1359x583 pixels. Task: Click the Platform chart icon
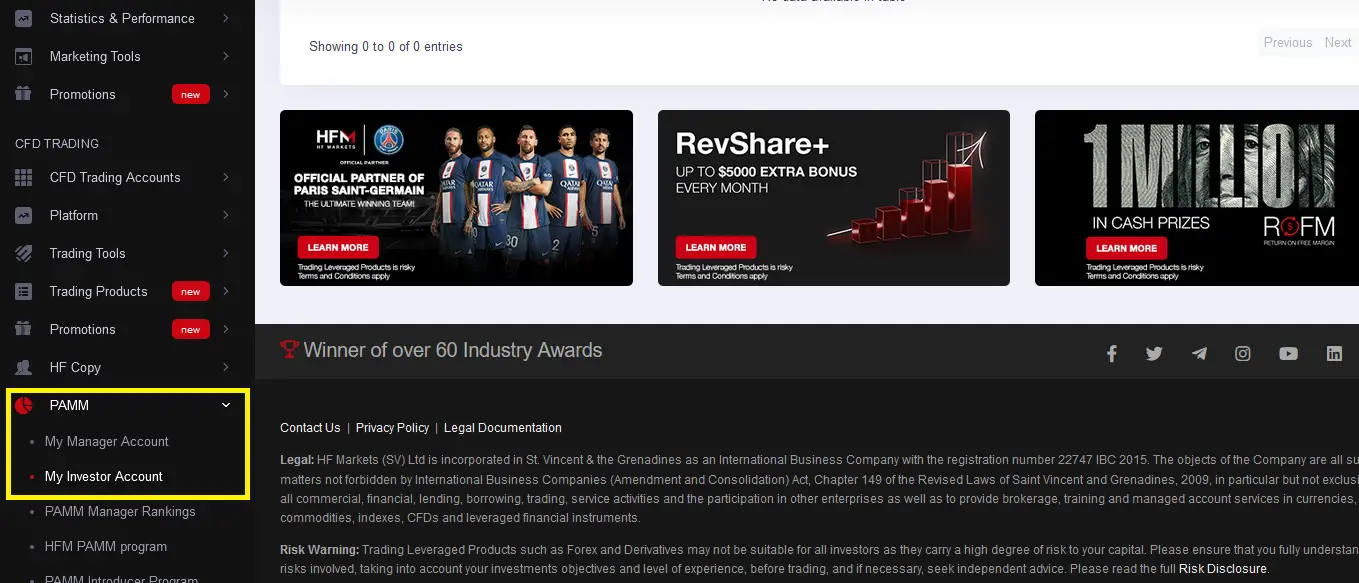pyautogui.click(x=24, y=215)
